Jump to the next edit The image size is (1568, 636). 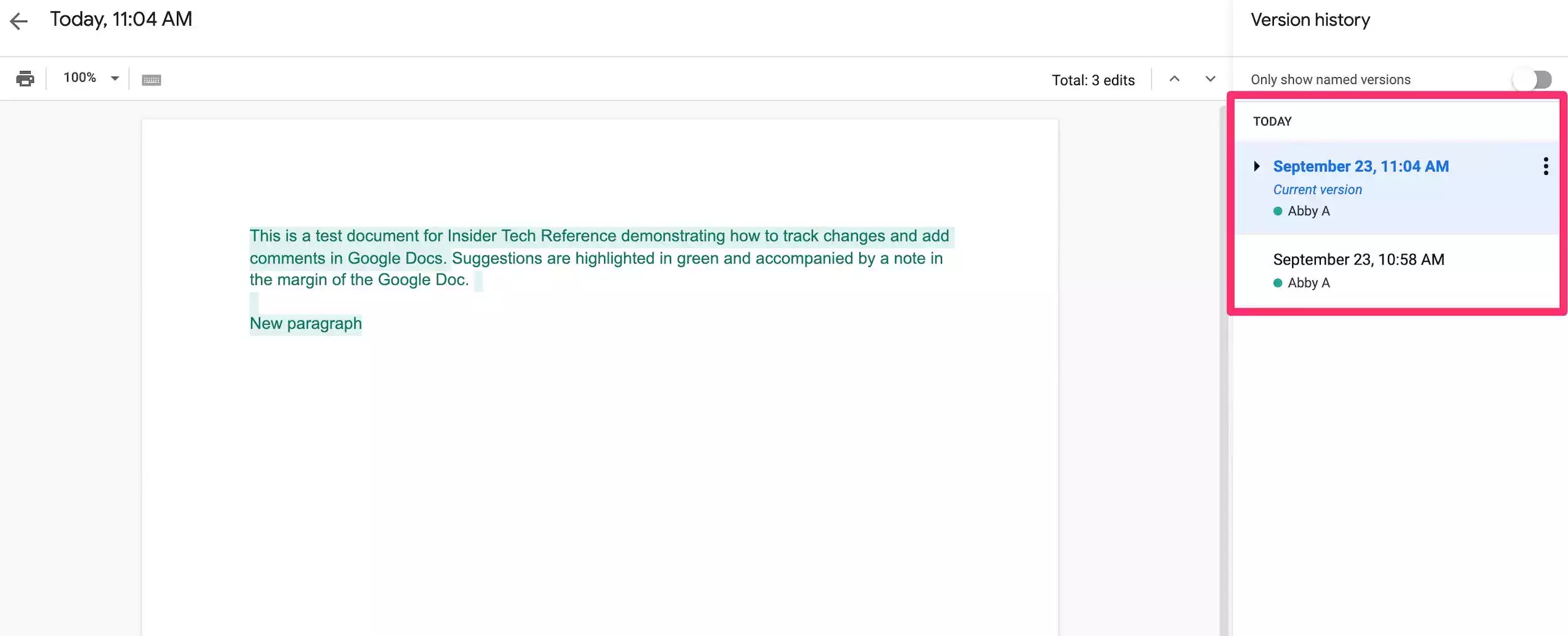tap(1210, 79)
